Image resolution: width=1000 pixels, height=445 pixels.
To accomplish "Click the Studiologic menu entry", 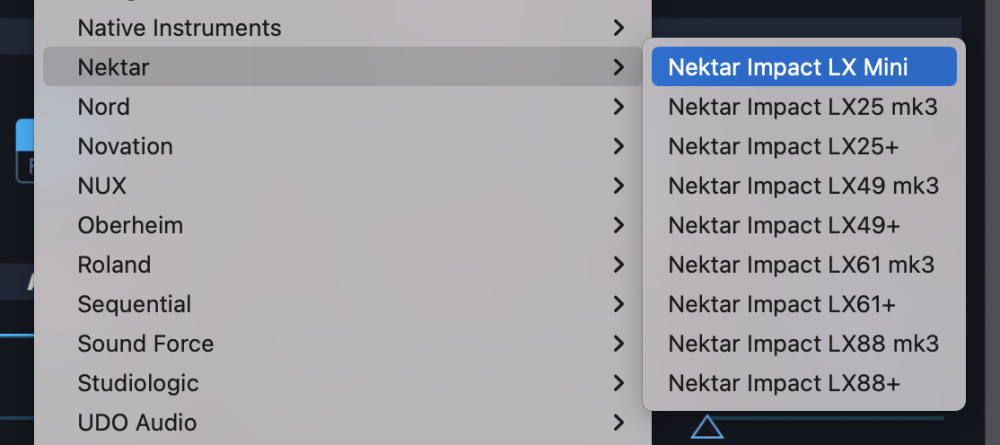I will pyautogui.click(x=138, y=383).
